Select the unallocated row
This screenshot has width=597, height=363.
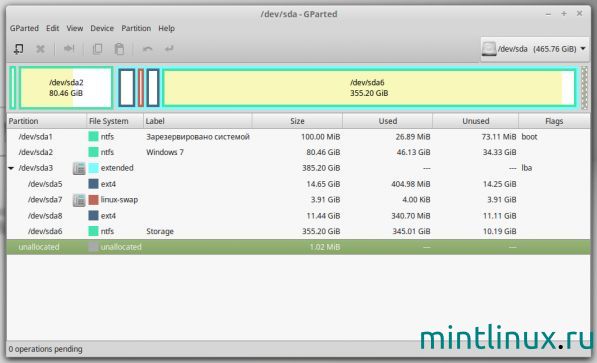(298, 247)
